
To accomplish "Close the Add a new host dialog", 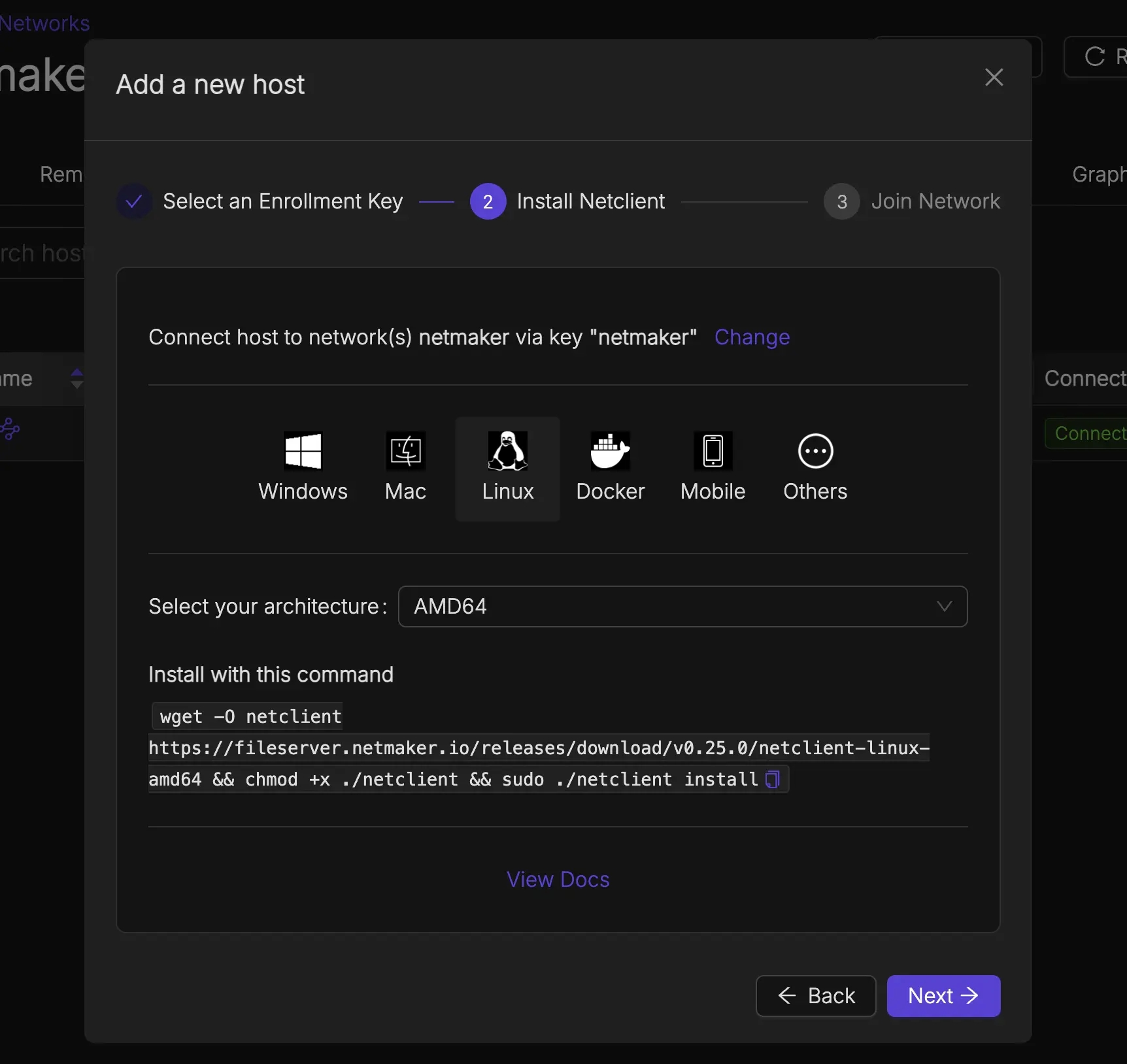I will (994, 78).
